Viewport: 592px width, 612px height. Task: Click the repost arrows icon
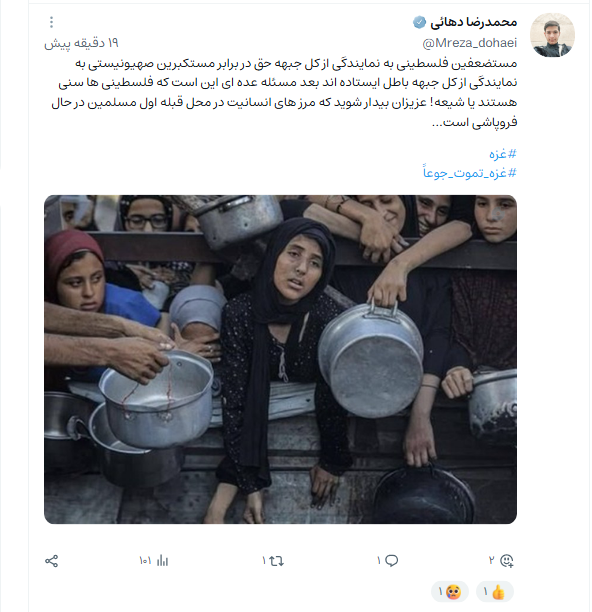tap(277, 561)
